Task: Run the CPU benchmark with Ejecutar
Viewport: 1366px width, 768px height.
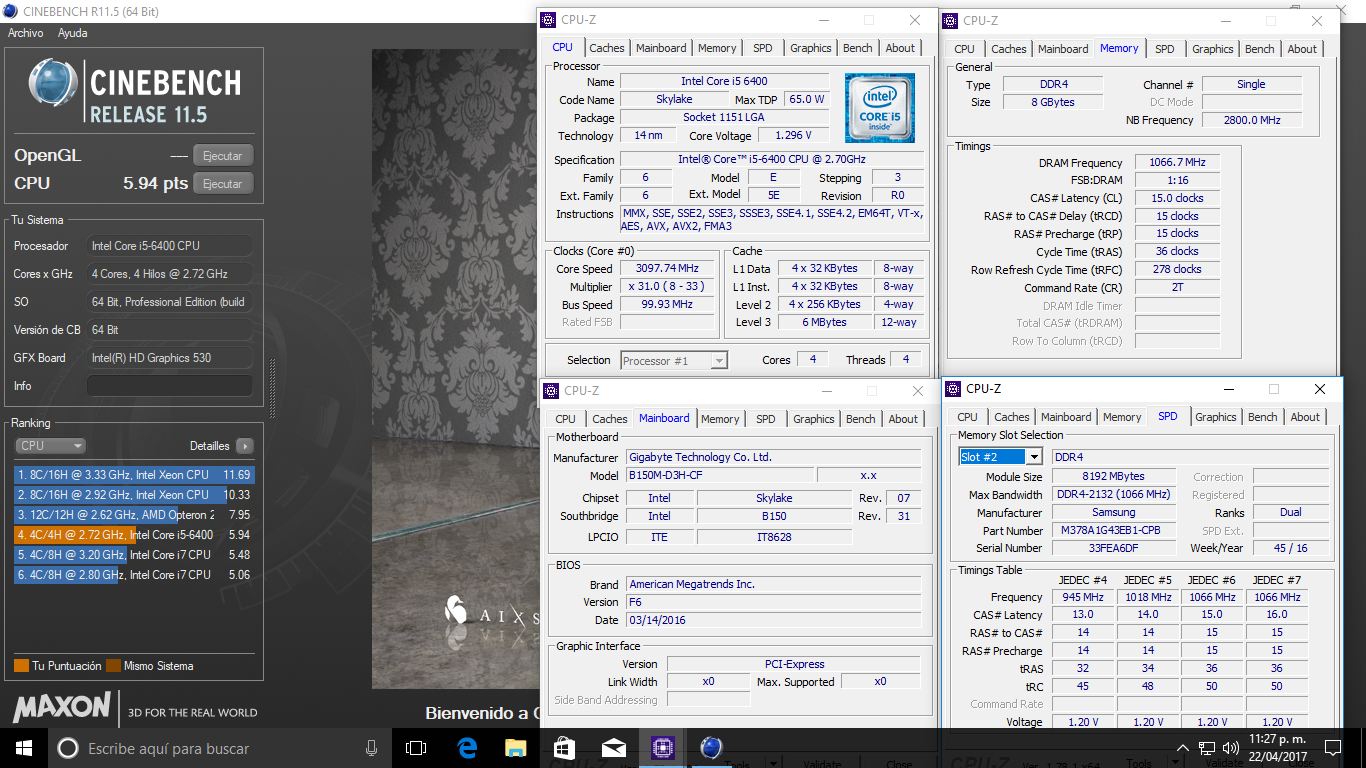Action: tap(223, 184)
